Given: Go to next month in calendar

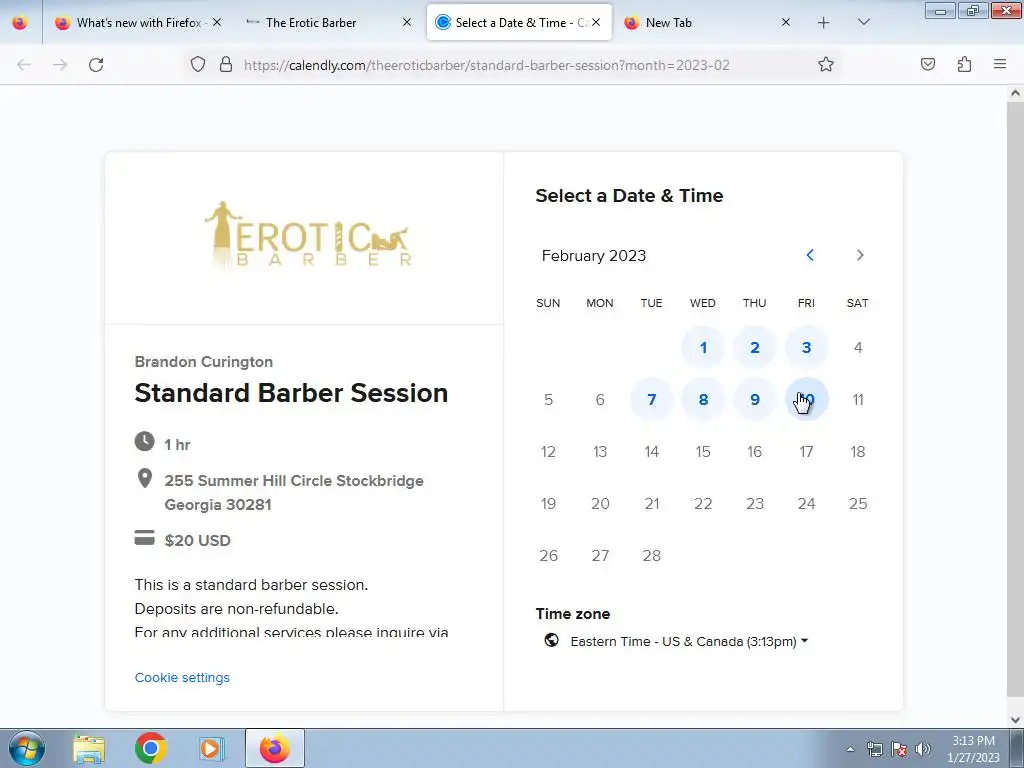Looking at the screenshot, I should coord(859,255).
